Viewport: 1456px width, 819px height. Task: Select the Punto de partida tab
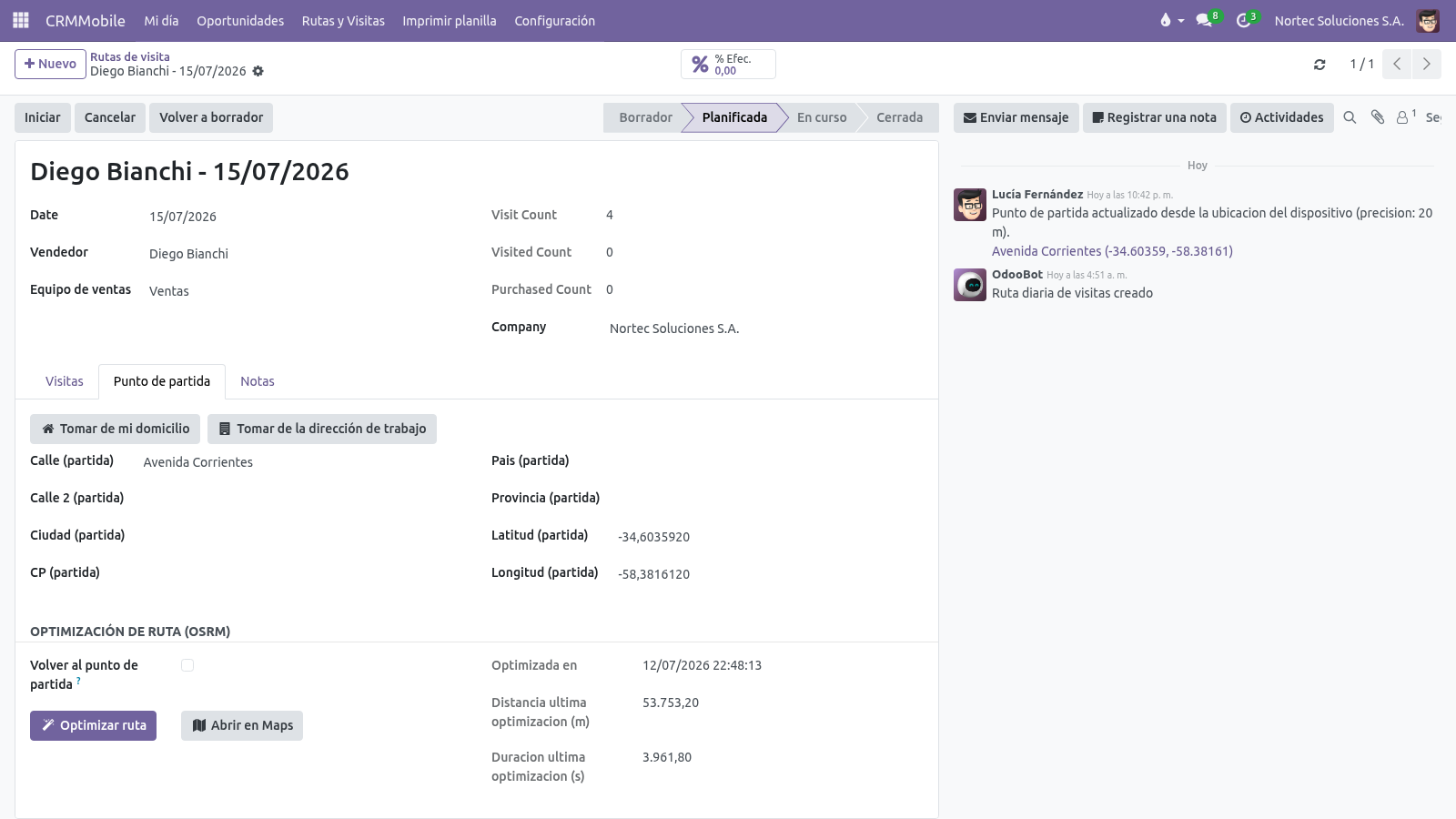click(162, 381)
